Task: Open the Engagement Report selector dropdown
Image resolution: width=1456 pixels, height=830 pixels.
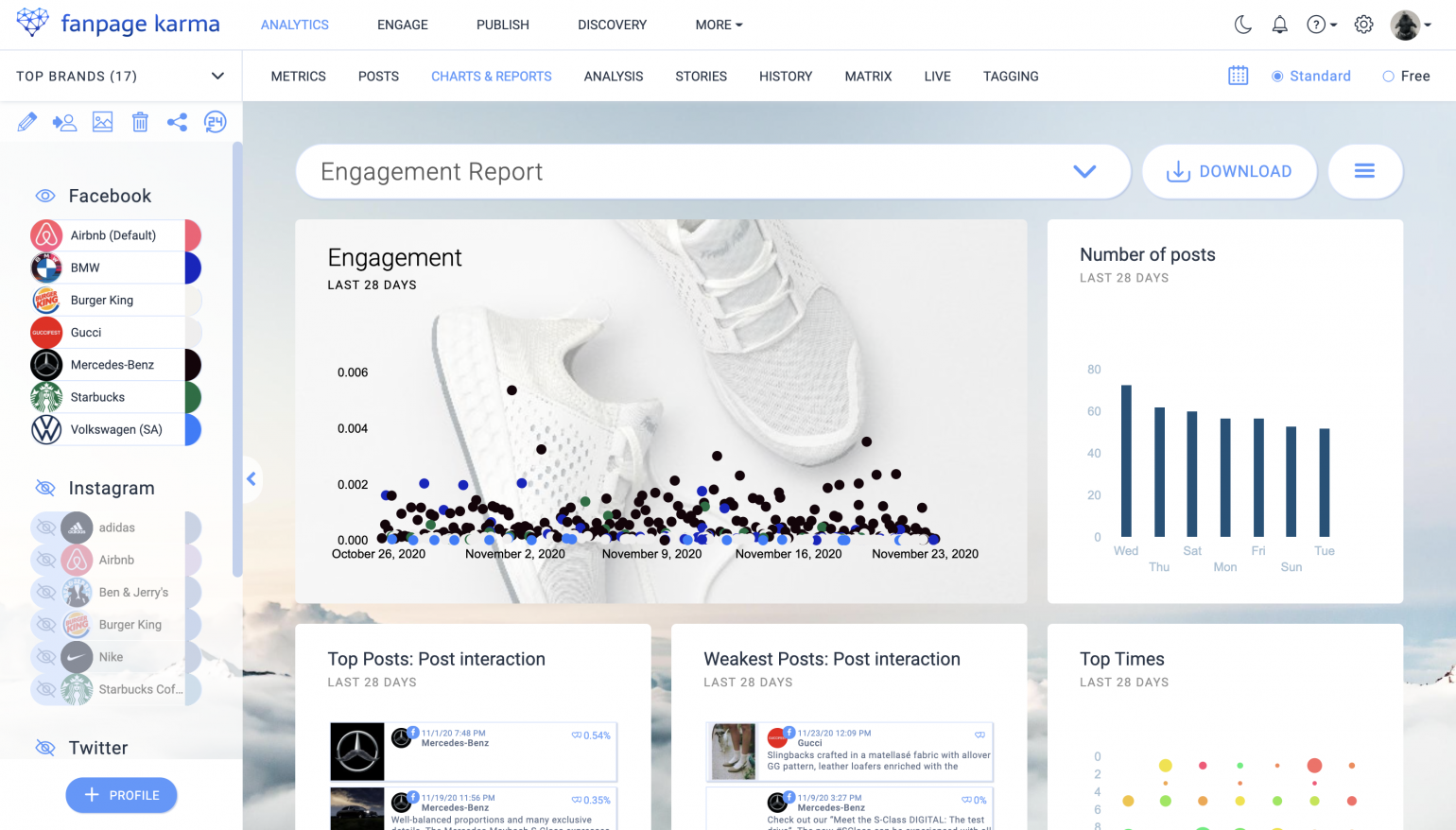Action: (1084, 171)
